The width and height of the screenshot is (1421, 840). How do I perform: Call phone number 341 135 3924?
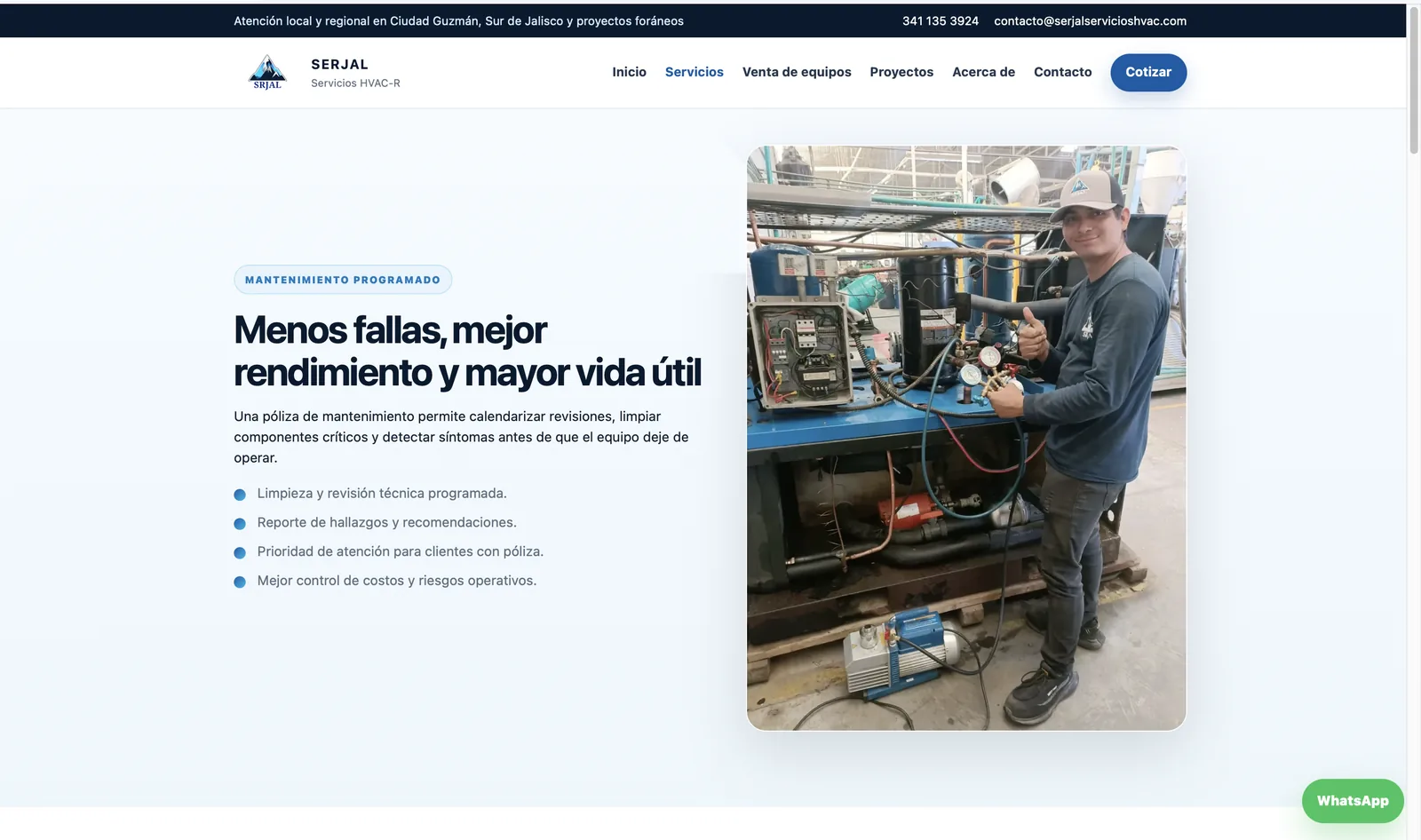pyautogui.click(x=941, y=20)
